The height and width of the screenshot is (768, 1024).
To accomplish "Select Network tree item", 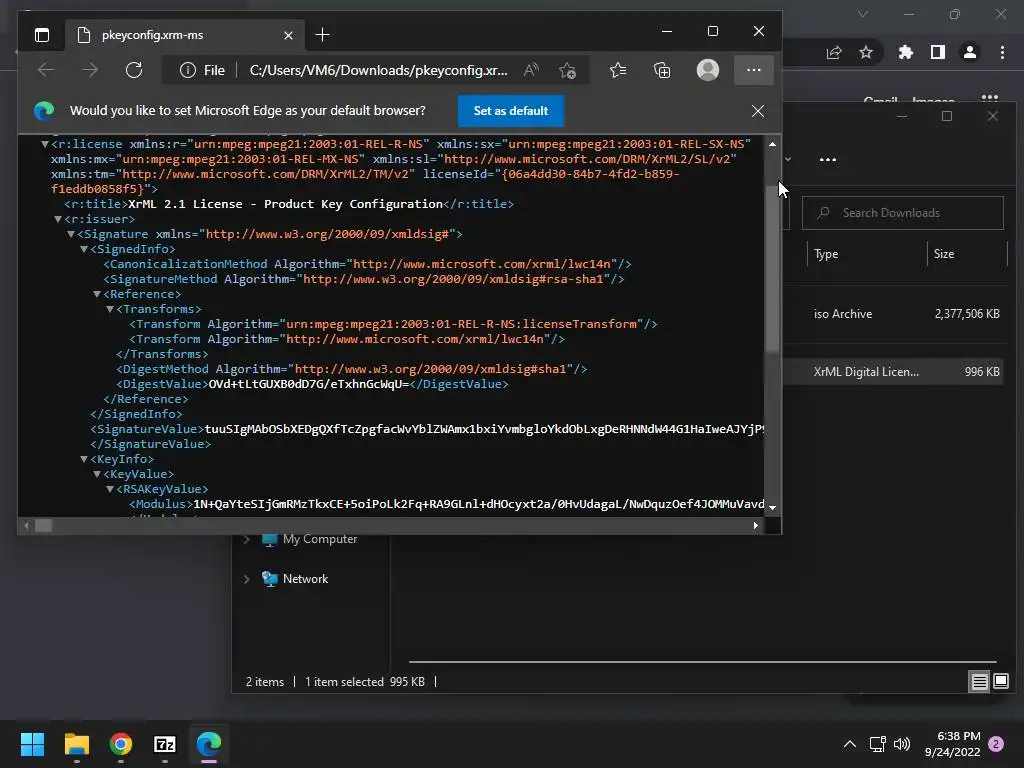I will coord(295,579).
